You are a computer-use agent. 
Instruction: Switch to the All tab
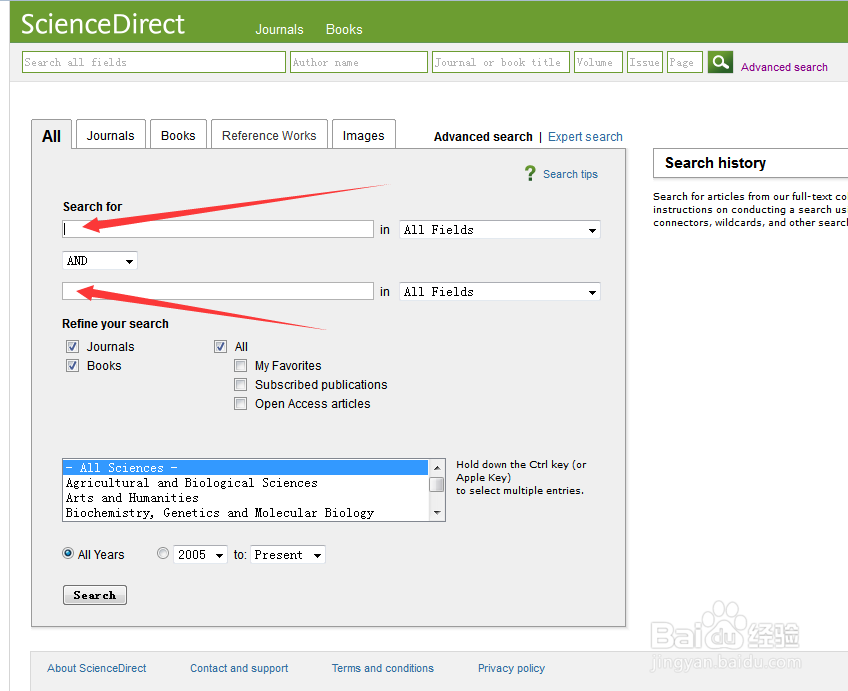click(51, 136)
